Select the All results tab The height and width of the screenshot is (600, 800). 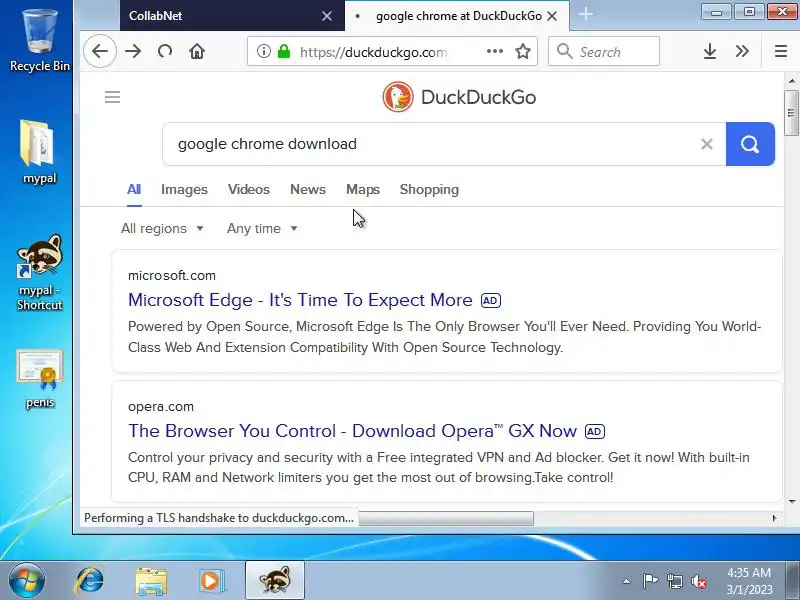pyautogui.click(x=134, y=189)
